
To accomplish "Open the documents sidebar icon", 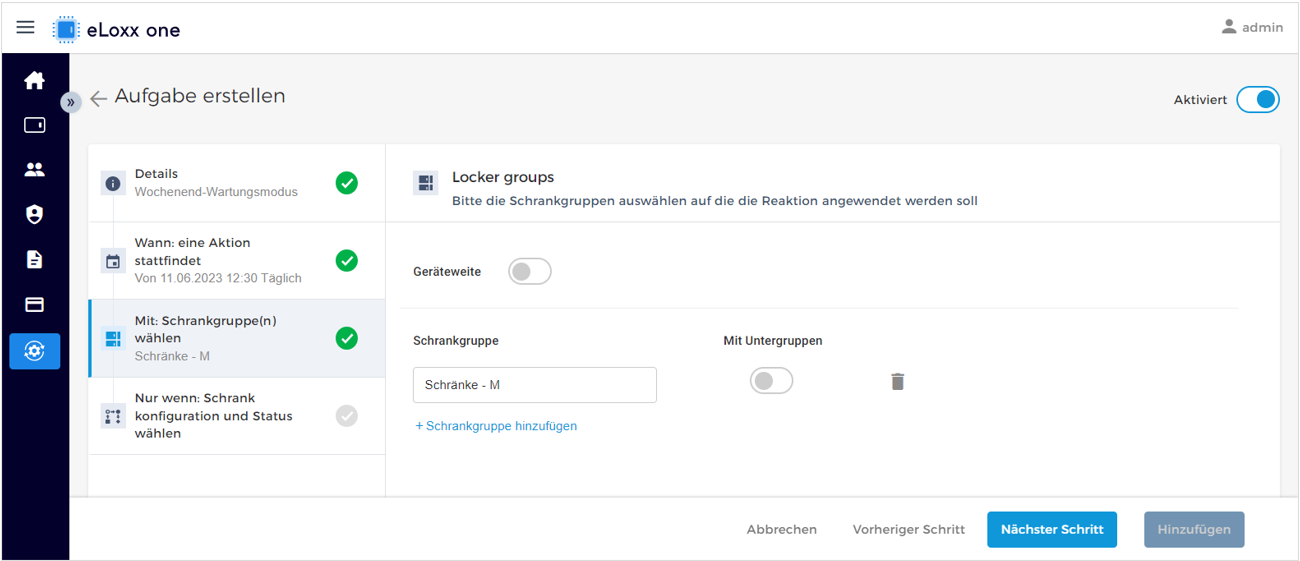I will pyautogui.click(x=35, y=260).
